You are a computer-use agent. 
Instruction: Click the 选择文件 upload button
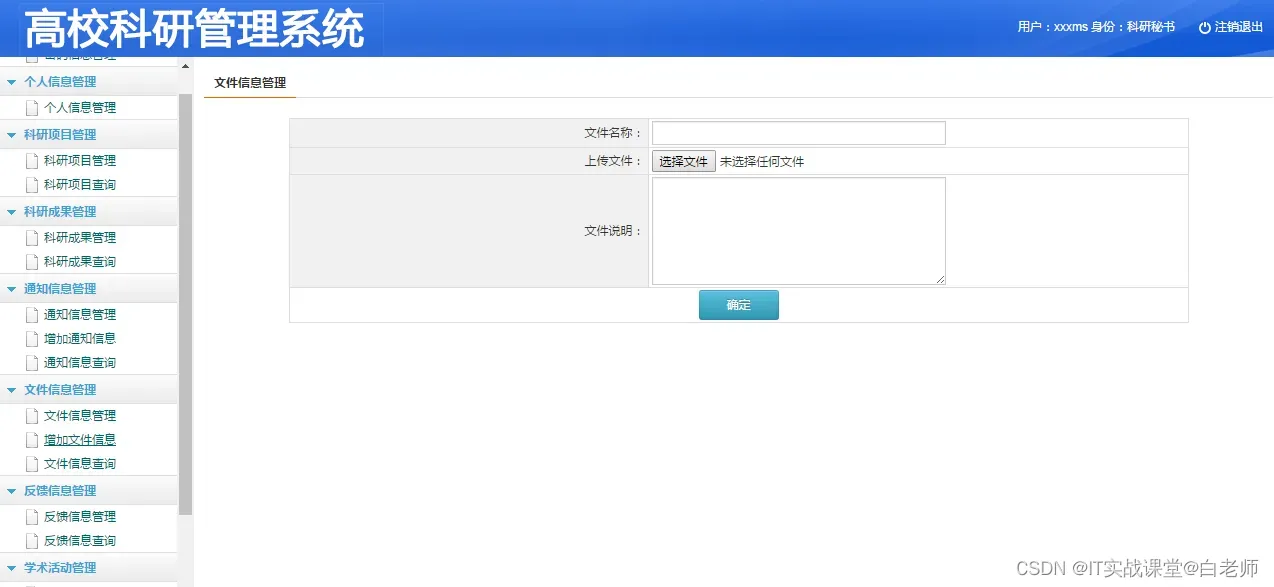tap(683, 160)
